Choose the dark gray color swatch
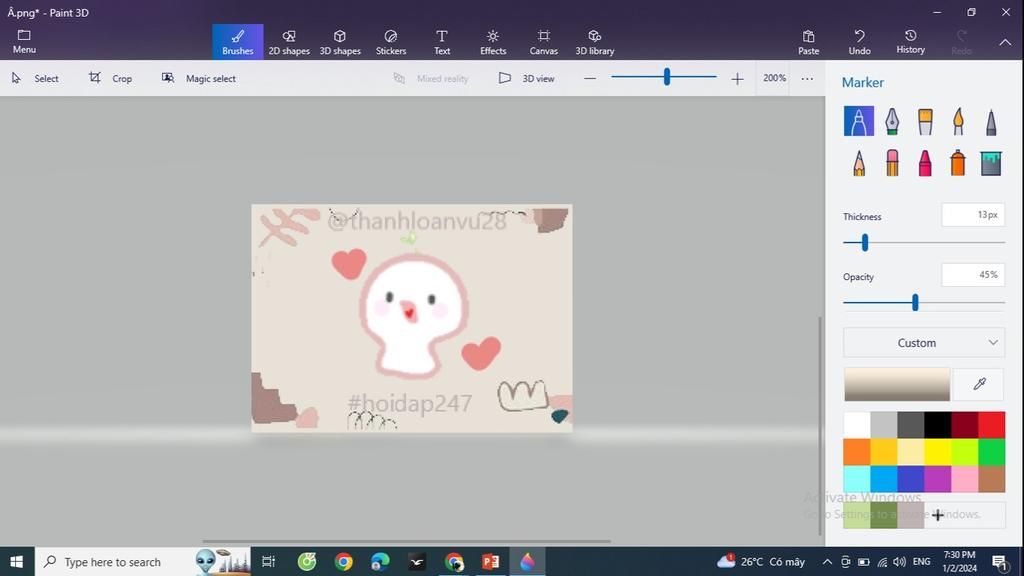 point(910,425)
